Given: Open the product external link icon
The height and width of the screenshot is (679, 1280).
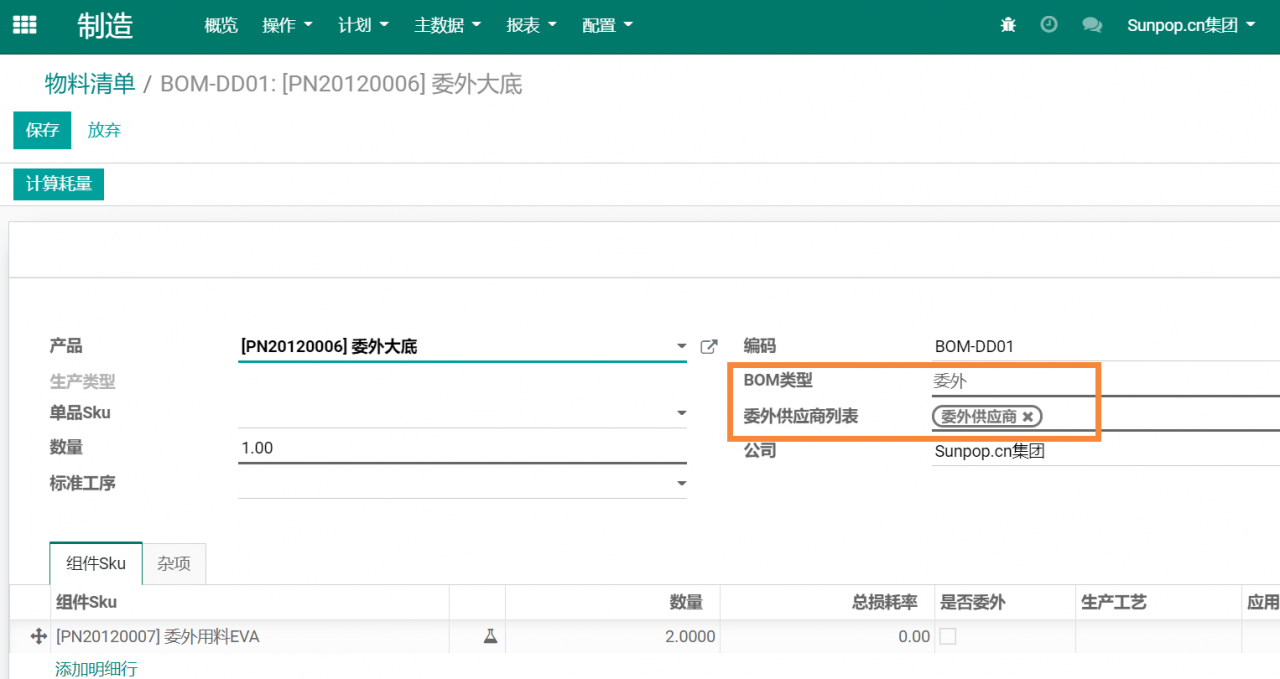Looking at the screenshot, I should coord(709,346).
